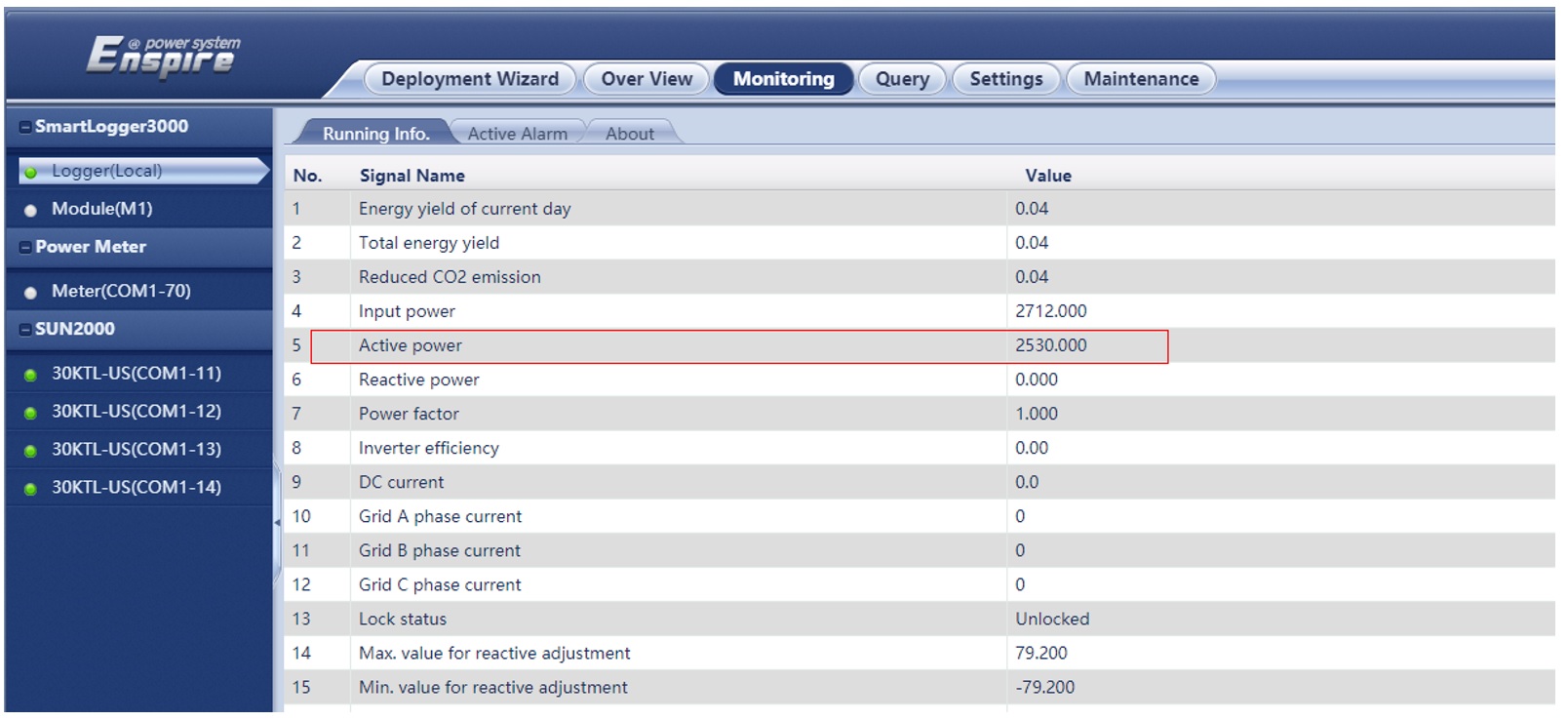Click the Power factor value 1.000
1568x721 pixels.
click(1036, 414)
